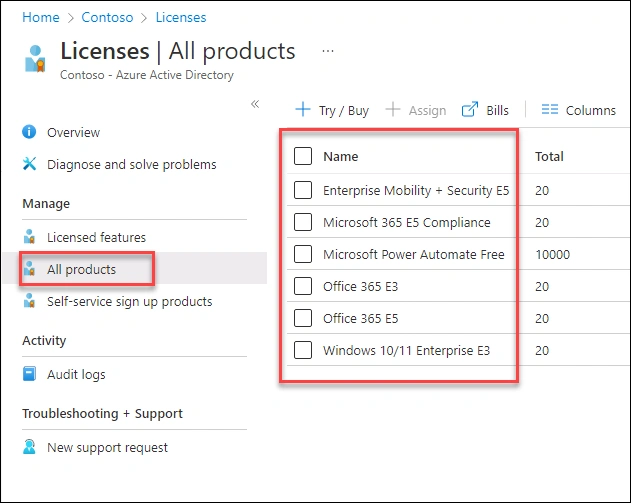The height and width of the screenshot is (503, 631).
Task: Click the Licensed features icon
Action: click(x=29, y=237)
